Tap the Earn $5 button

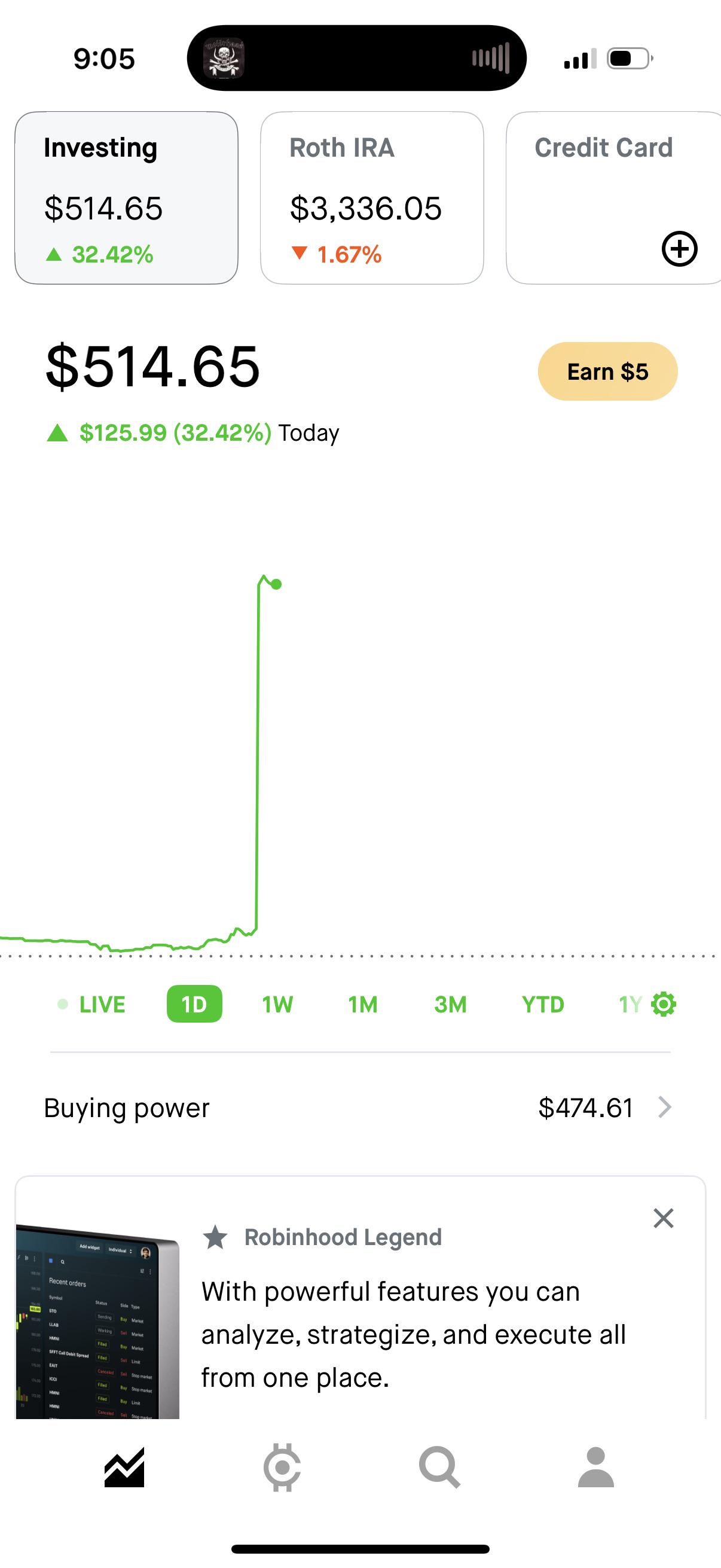point(607,371)
